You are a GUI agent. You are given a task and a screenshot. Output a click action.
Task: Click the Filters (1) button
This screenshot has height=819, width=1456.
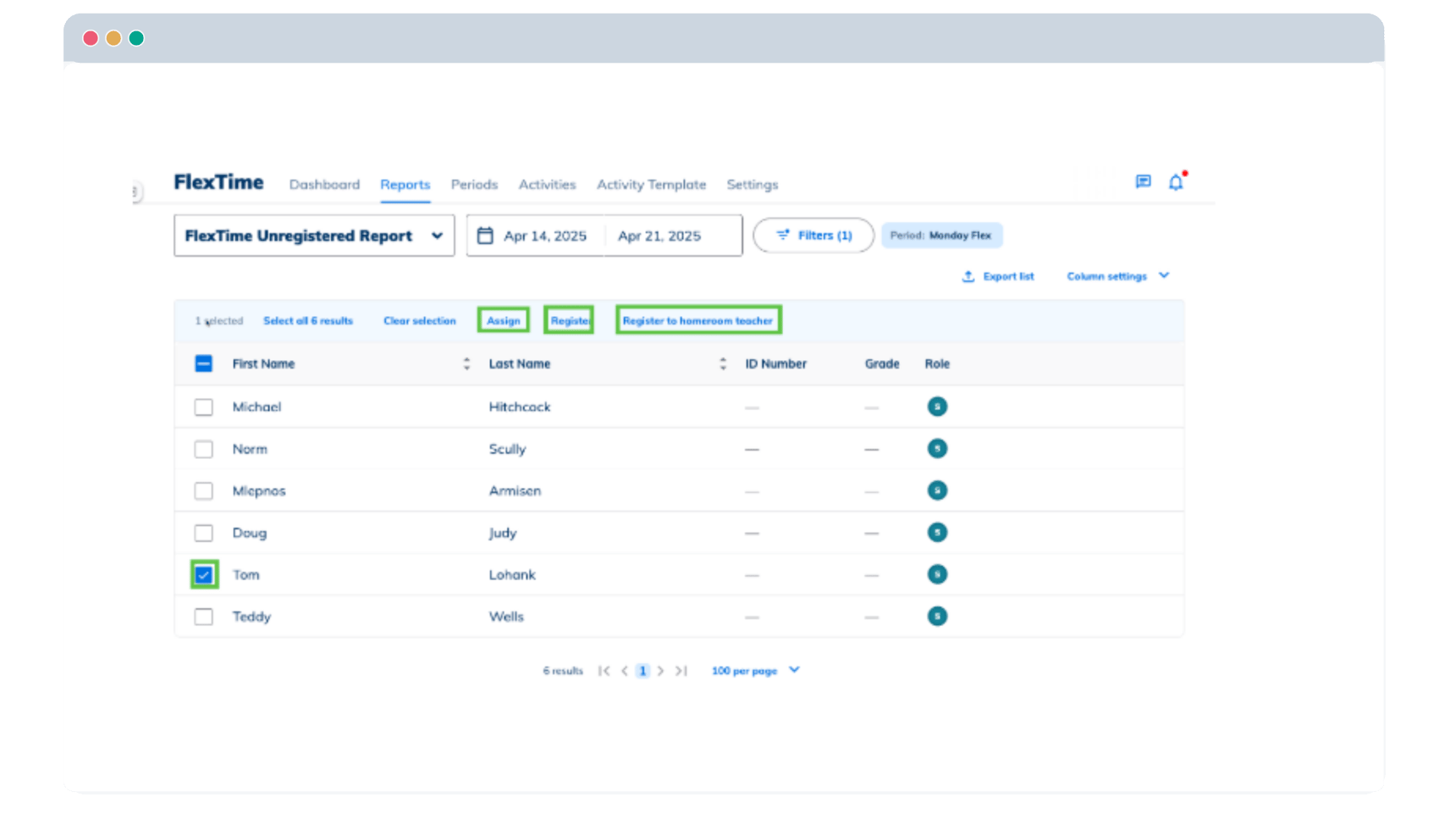(x=813, y=235)
